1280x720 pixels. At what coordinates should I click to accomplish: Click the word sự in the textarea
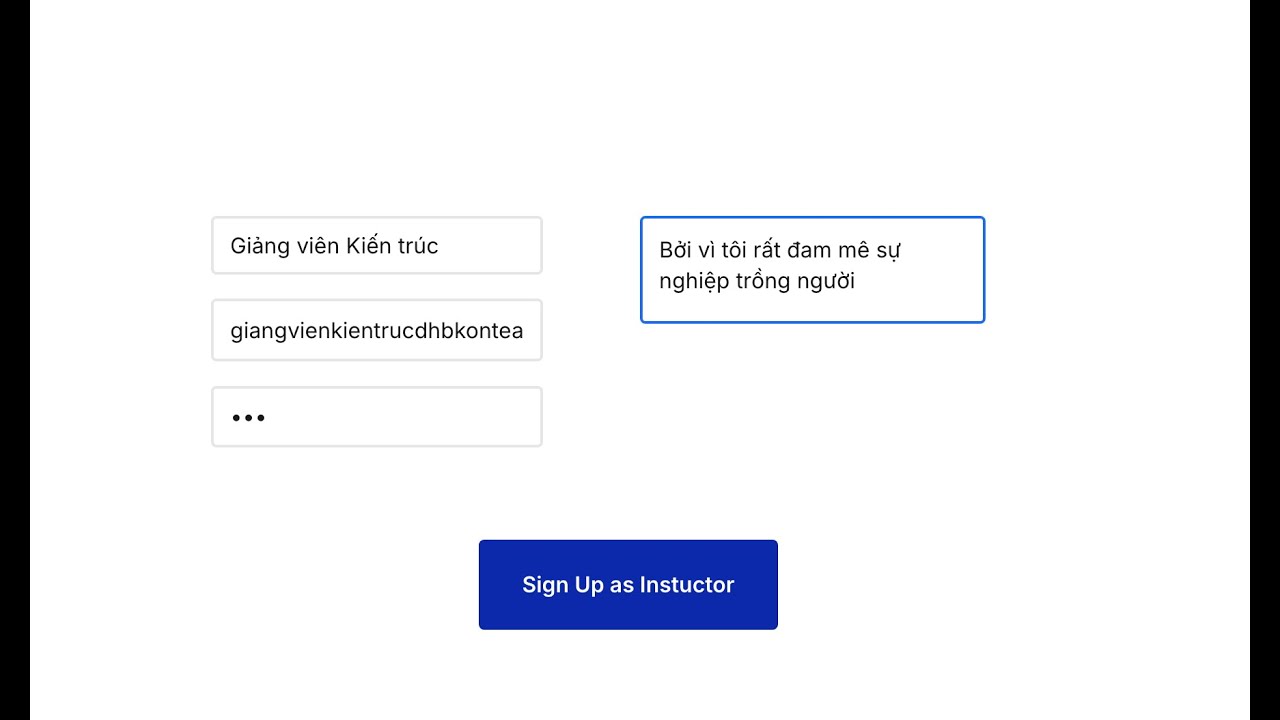891,250
